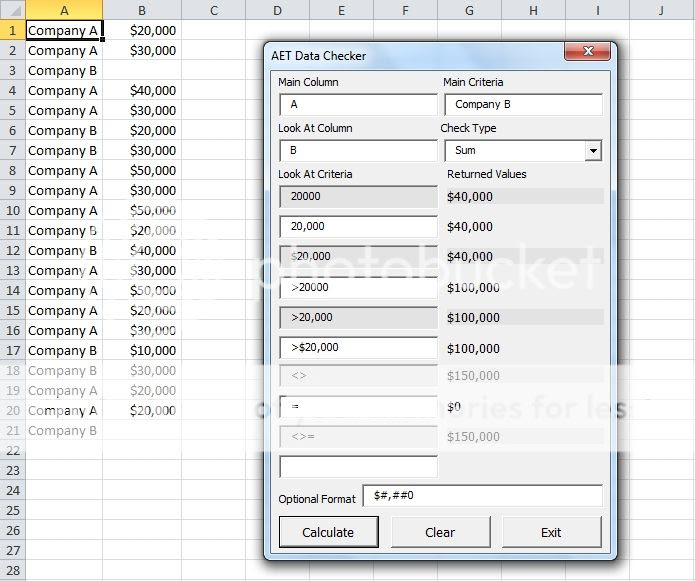Click the select-all corner of the sheet

pyautogui.click(x=12, y=10)
